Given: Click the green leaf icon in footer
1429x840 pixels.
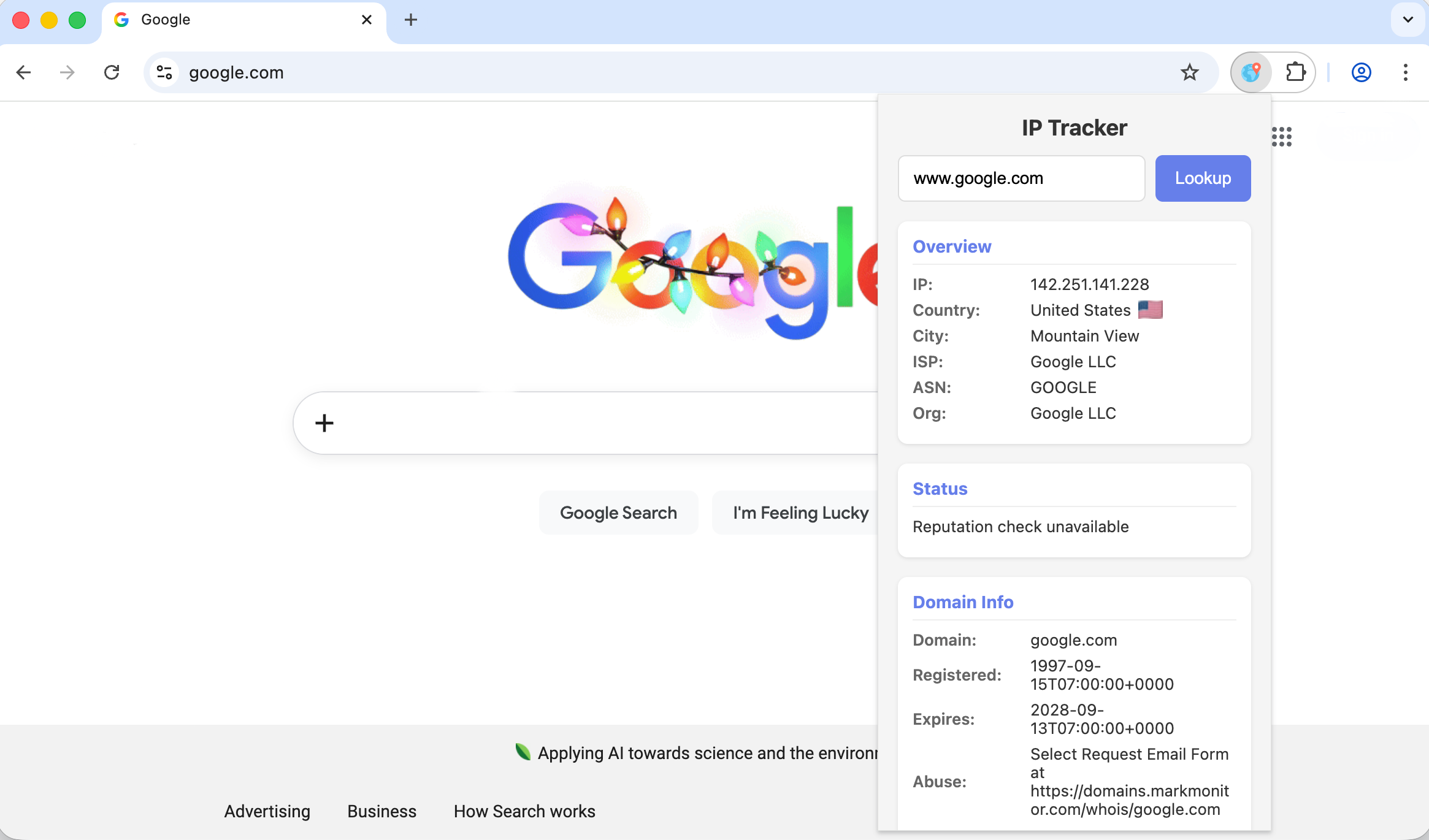Looking at the screenshot, I should pyautogui.click(x=523, y=752).
